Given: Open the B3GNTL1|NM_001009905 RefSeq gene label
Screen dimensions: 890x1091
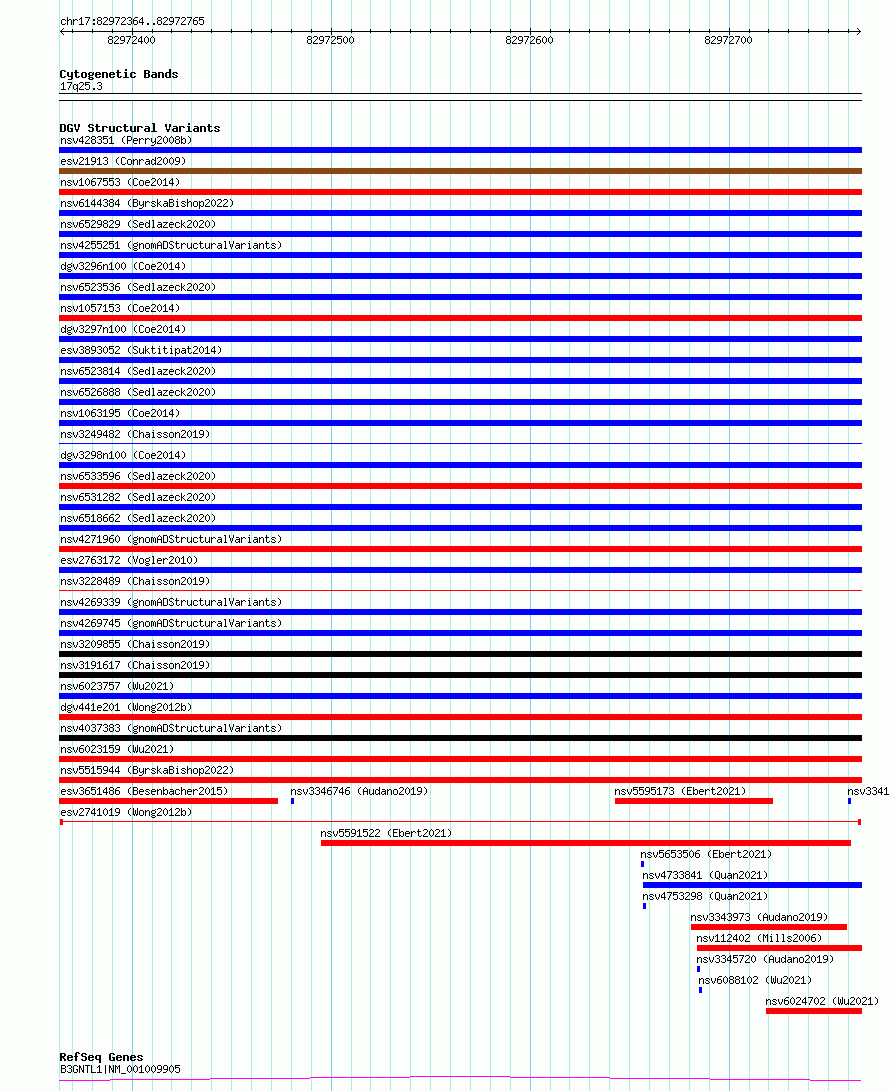Looking at the screenshot, I should [x=120, y=1069].
